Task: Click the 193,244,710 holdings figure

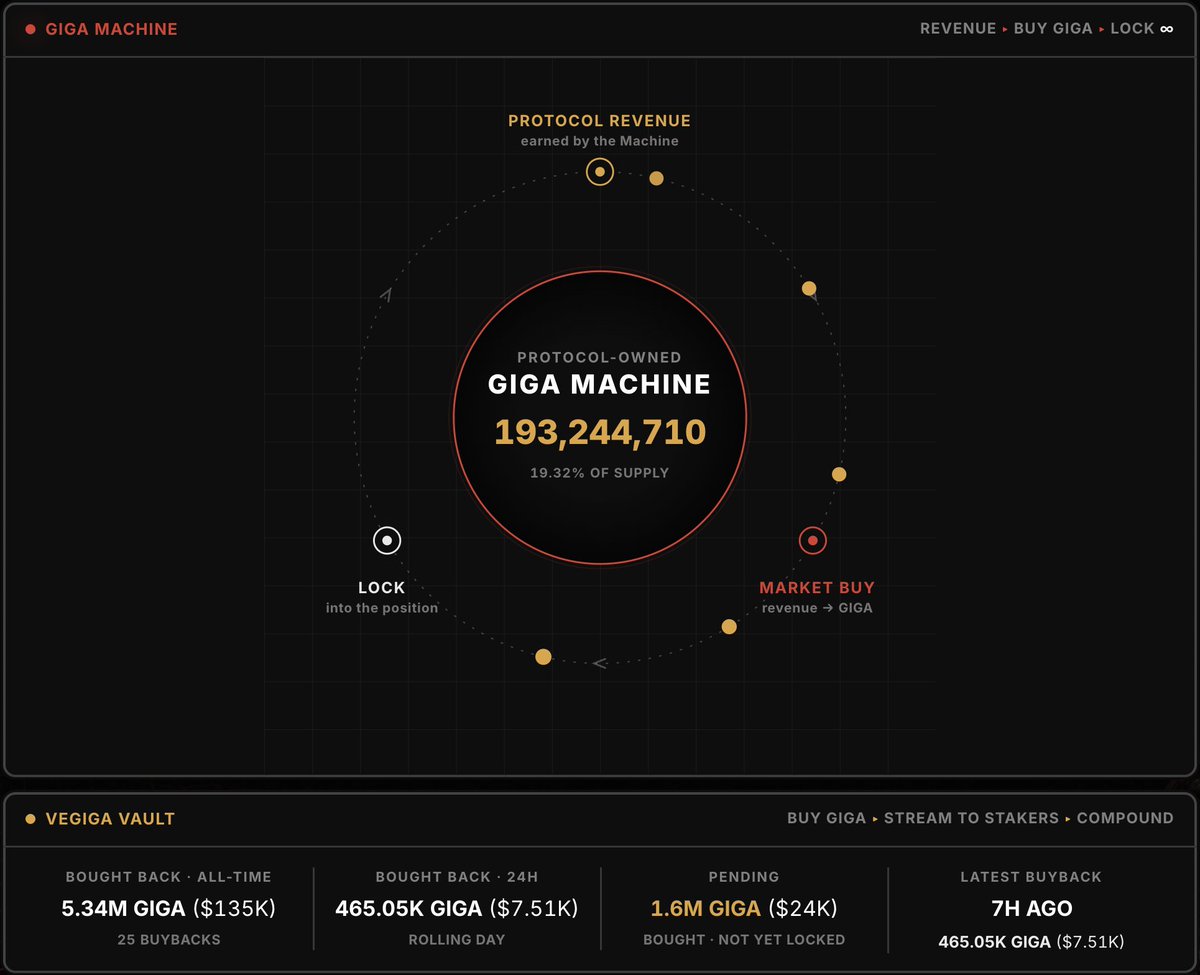Action: pos(600,432)
